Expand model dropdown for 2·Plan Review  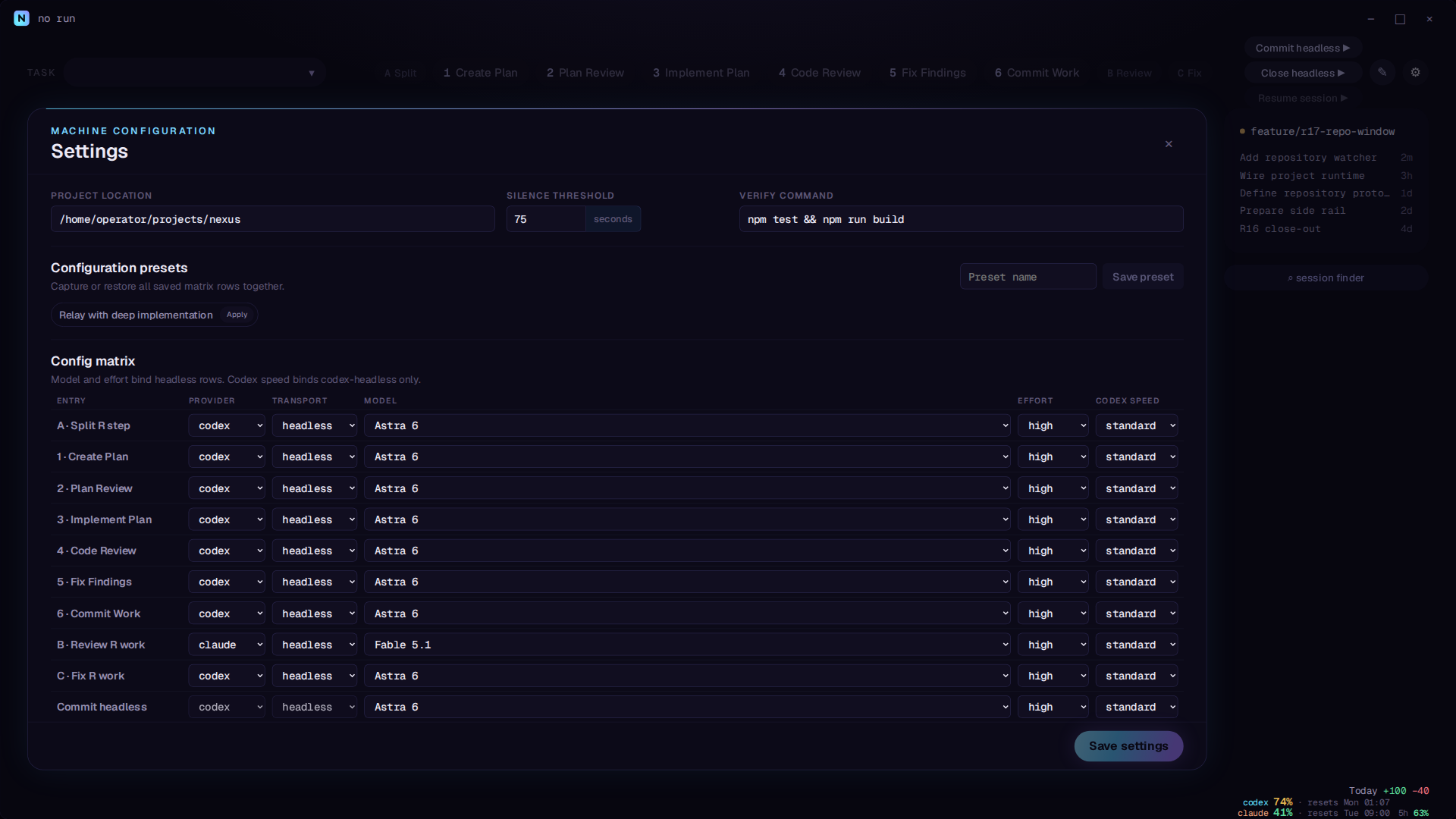[x=687, y=488]
